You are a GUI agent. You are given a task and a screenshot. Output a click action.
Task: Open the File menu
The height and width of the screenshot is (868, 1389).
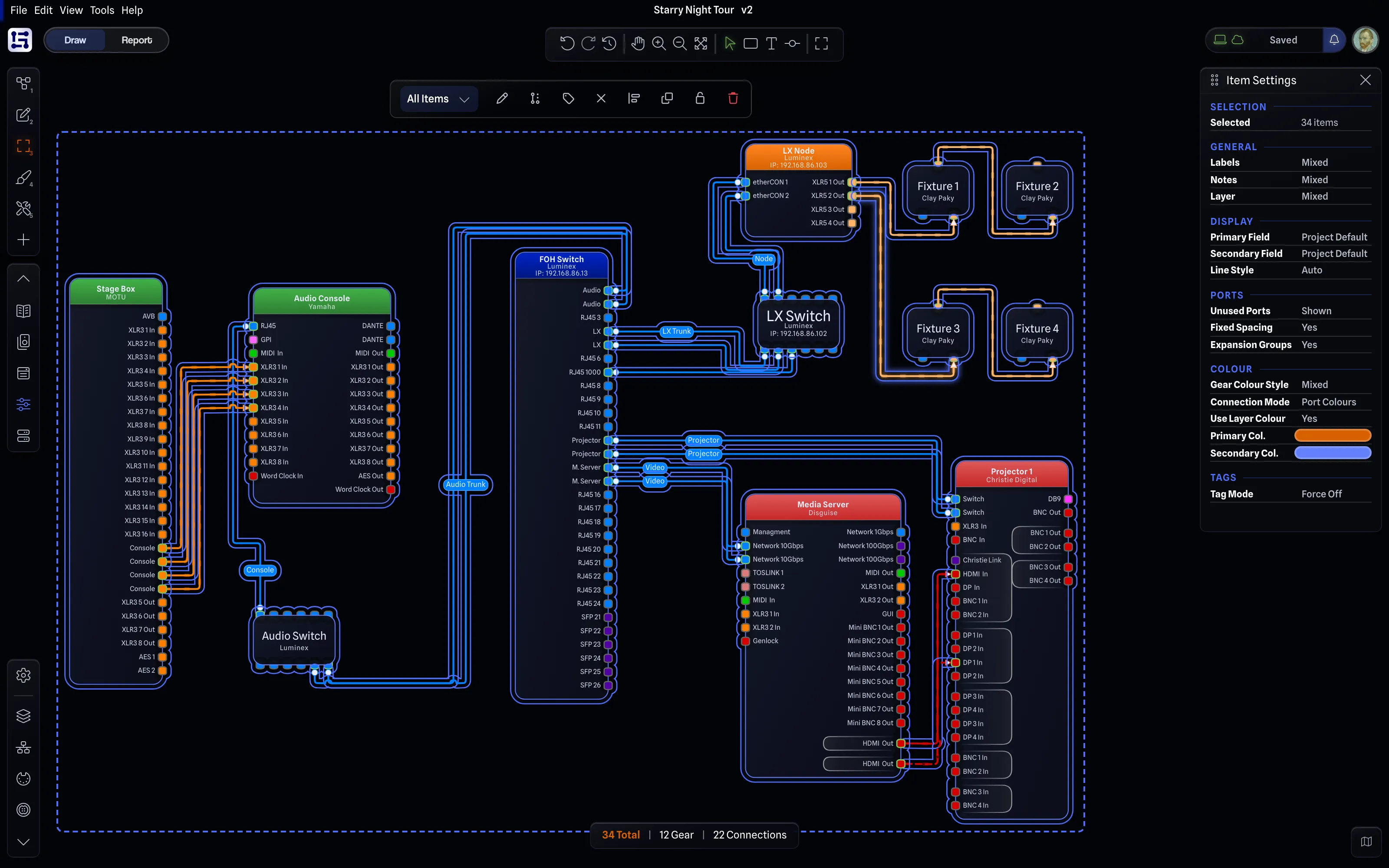point(18,10)
